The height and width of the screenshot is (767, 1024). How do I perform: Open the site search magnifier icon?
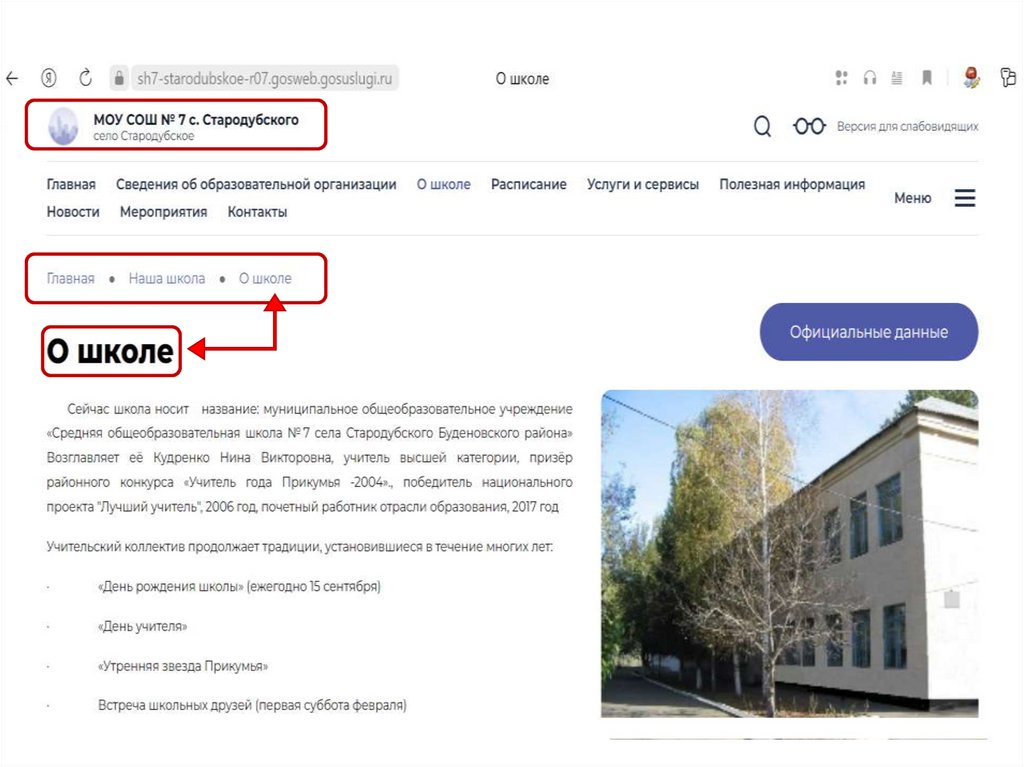(762, 126)
